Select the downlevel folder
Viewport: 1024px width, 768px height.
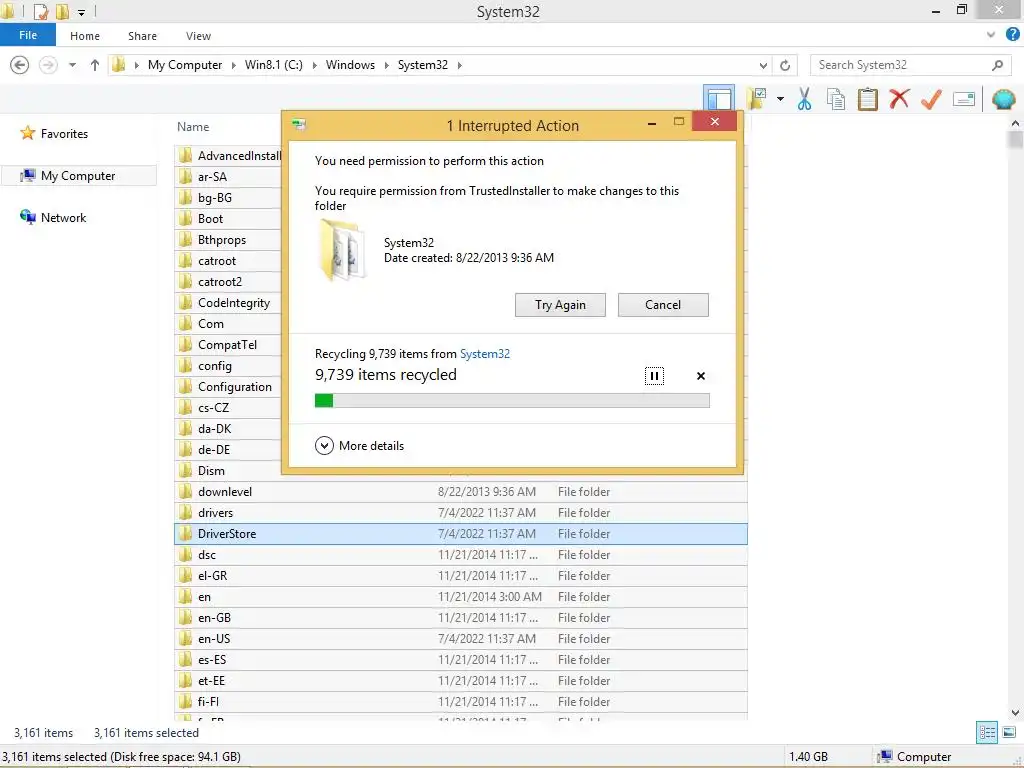tap(461, 492)
